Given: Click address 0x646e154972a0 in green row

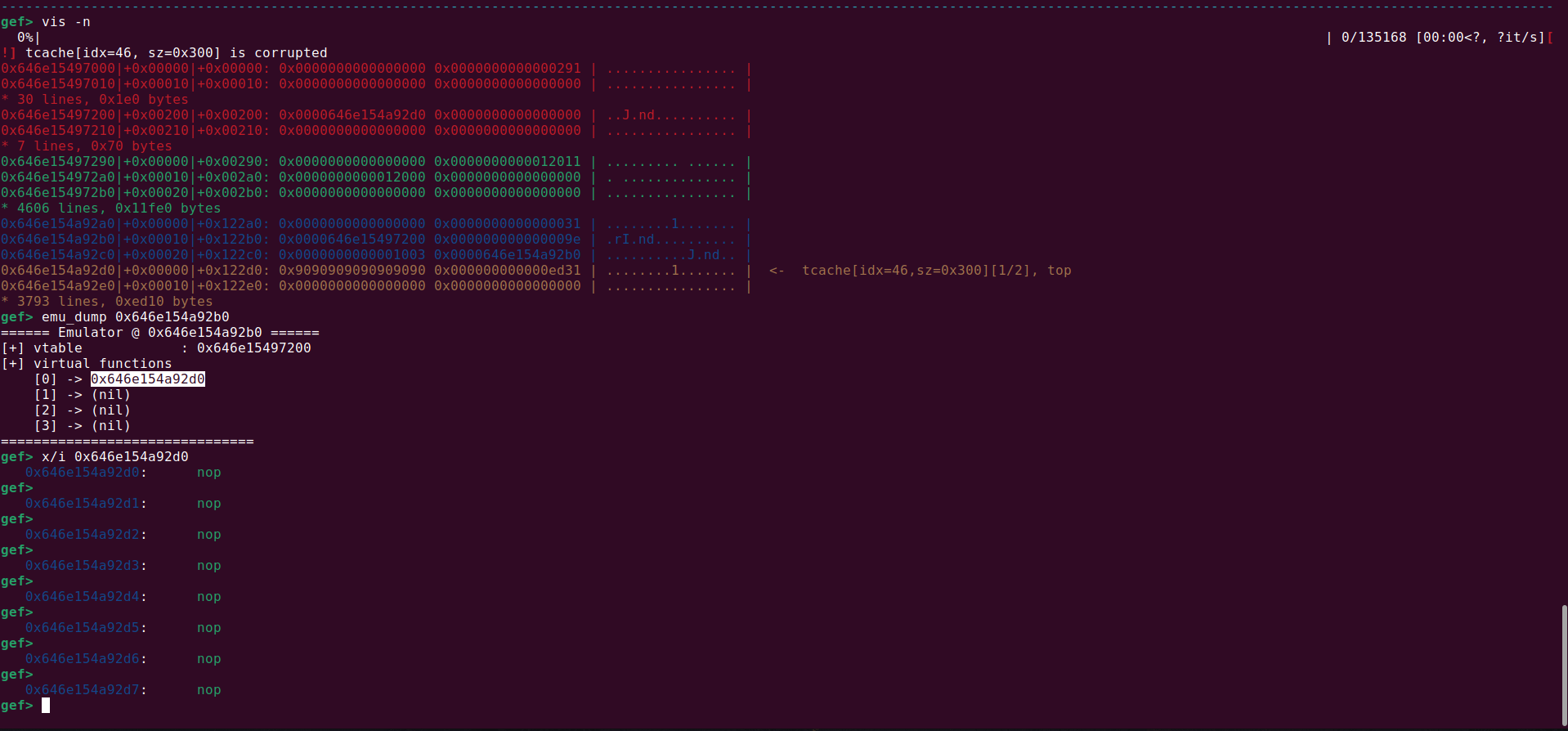Looking at the screenshot, I should (58, 177).
